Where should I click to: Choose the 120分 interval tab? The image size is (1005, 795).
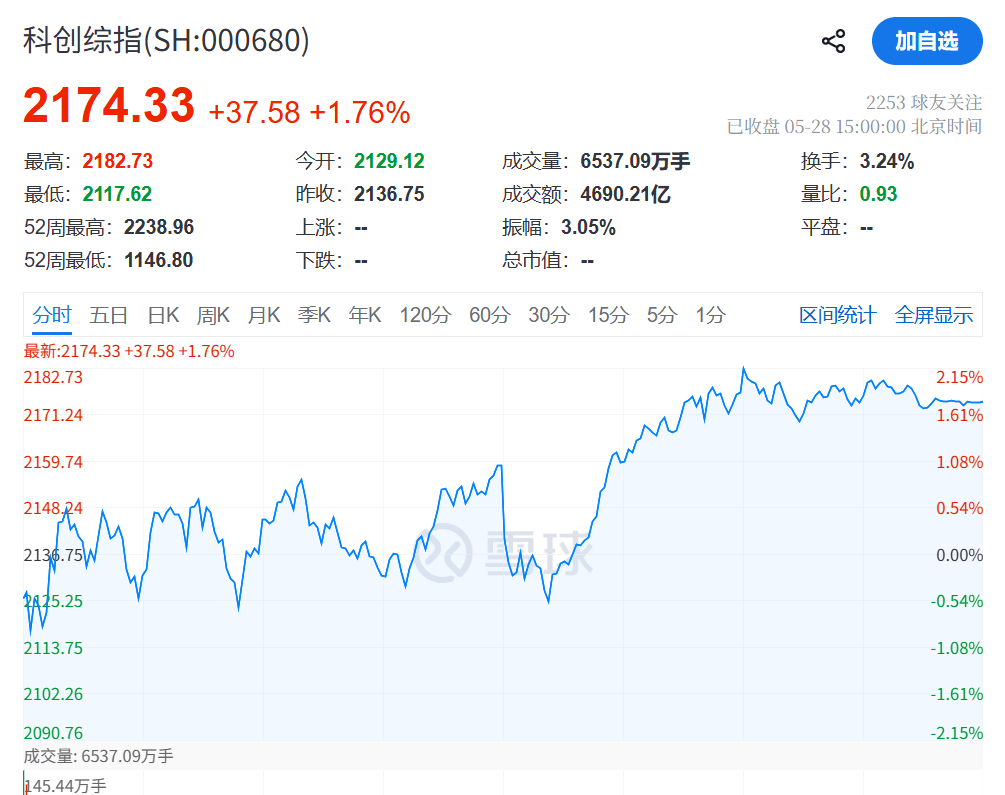tap(426, 315)
